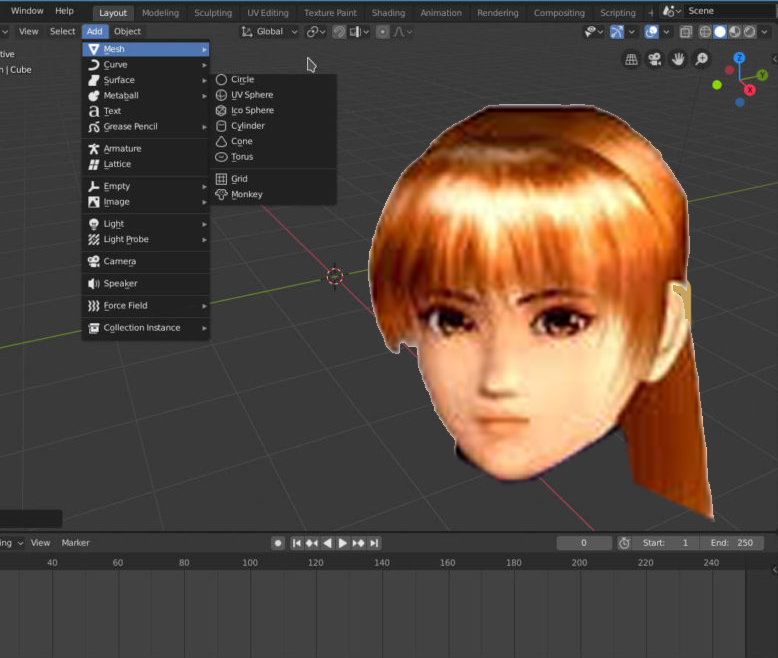The image size is (778, 658).
Task: Switch to the Shading workspace tab
Action: 389,13
